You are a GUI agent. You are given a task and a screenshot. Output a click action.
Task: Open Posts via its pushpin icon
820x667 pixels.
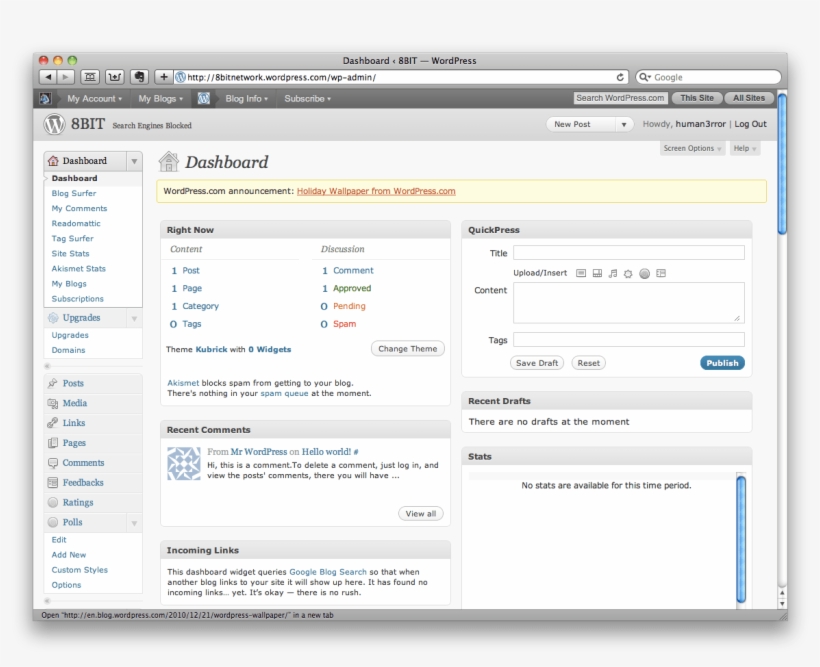click(53, 383)
